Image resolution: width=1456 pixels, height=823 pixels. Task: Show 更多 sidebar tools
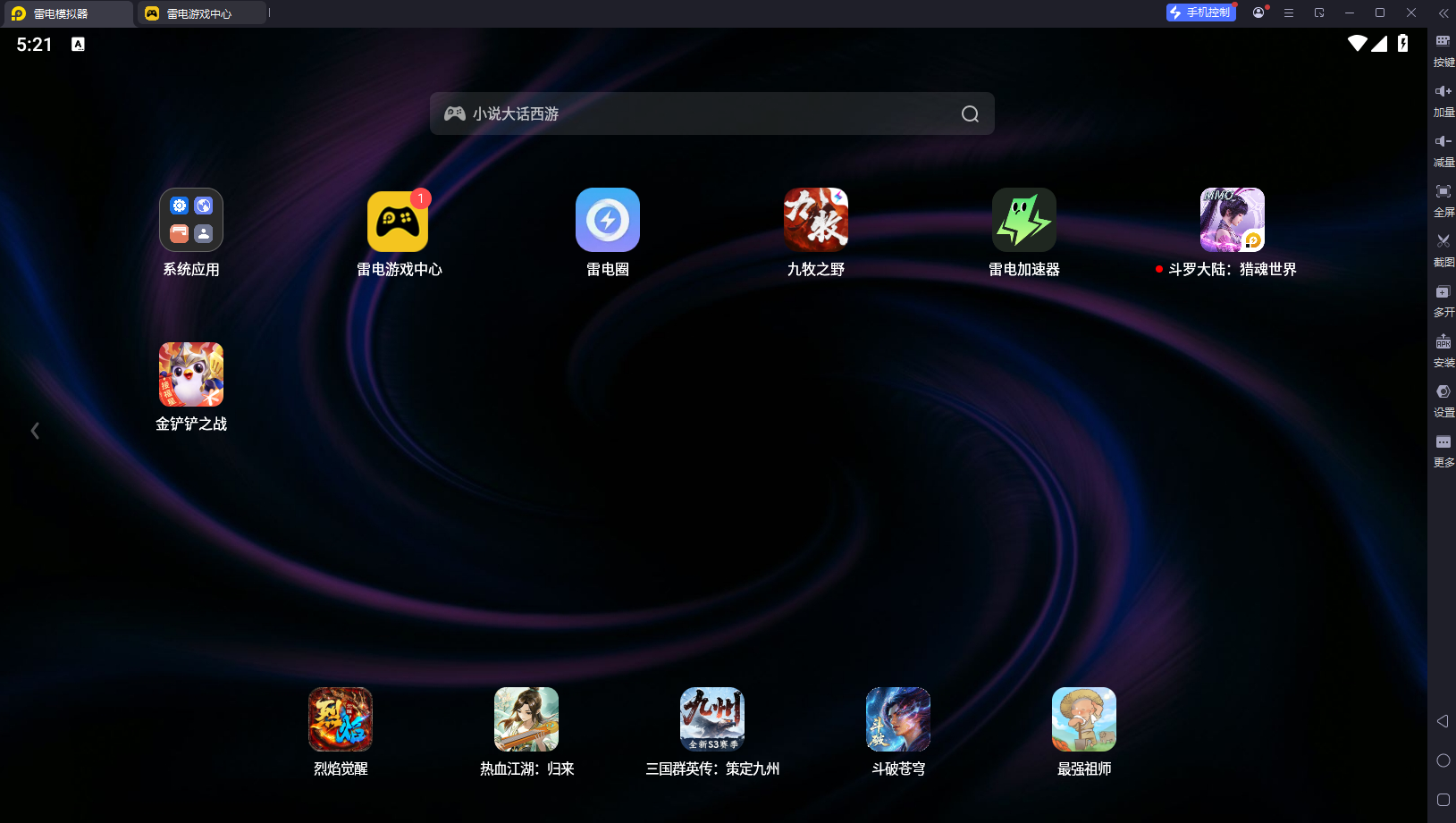(x=1443, y=451)
